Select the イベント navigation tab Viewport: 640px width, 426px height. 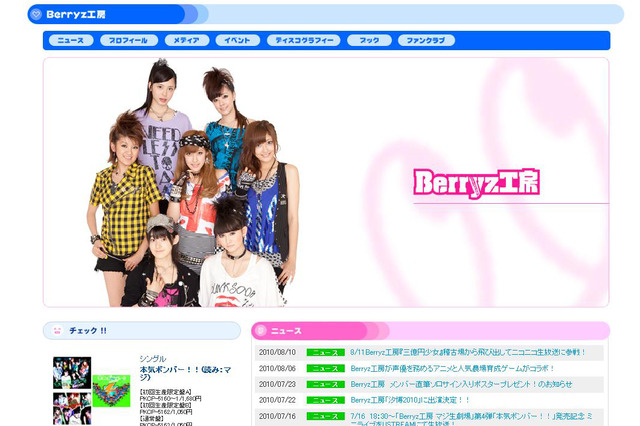coord(238,40)
